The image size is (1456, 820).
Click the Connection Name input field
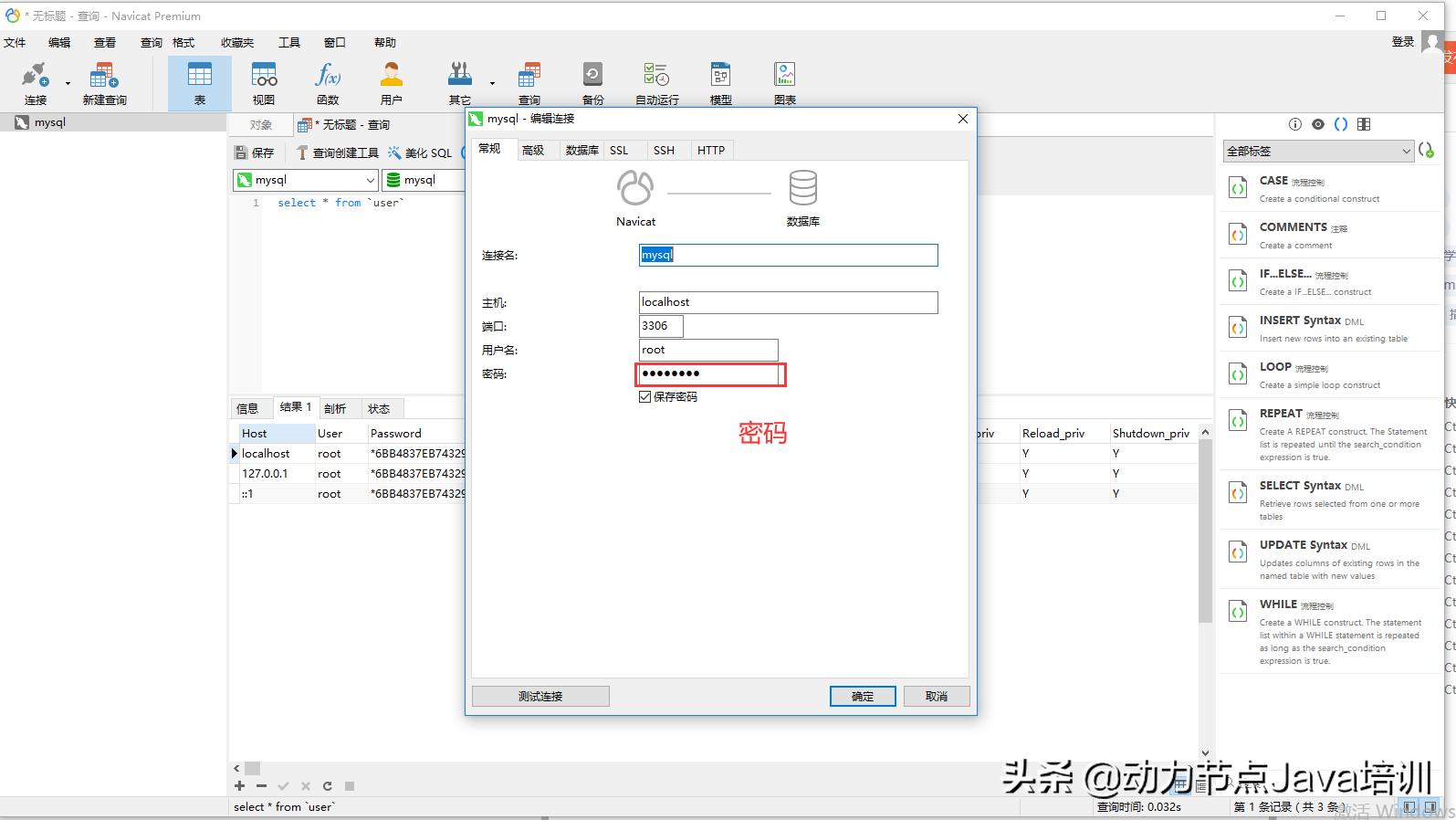pos(789,255)
